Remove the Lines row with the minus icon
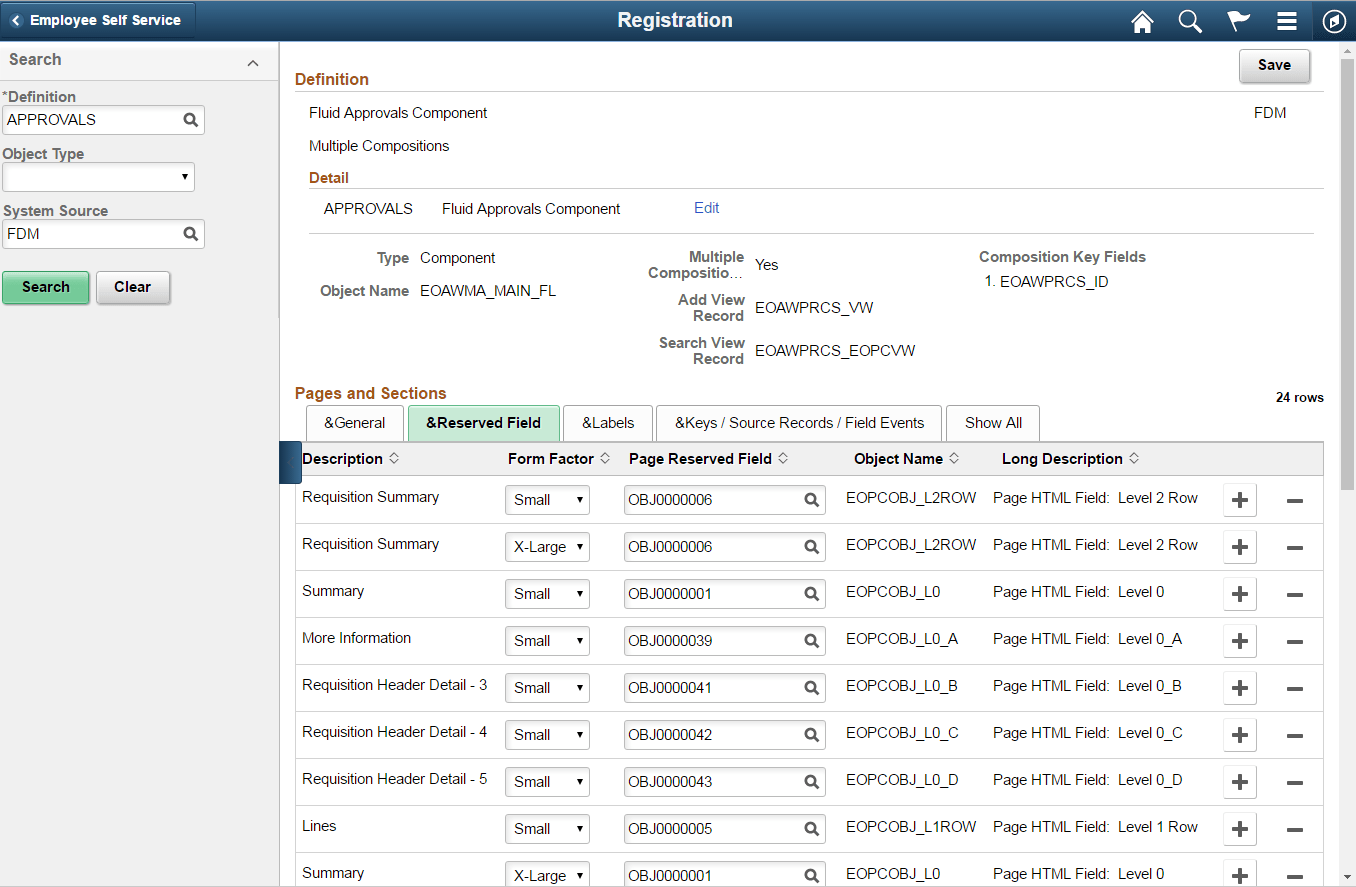The height and width of the screenshot is (887, 1356). (1294, 828)
